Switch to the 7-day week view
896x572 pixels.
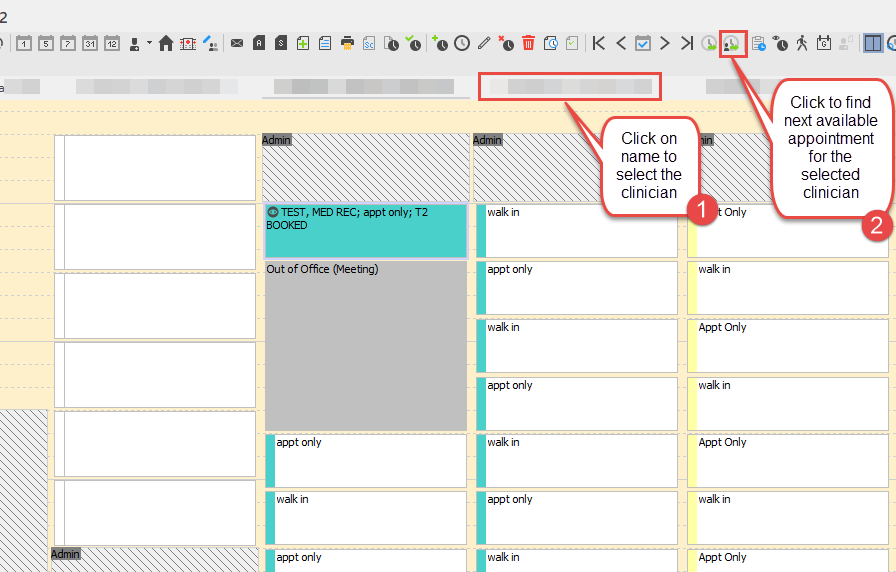68,43
